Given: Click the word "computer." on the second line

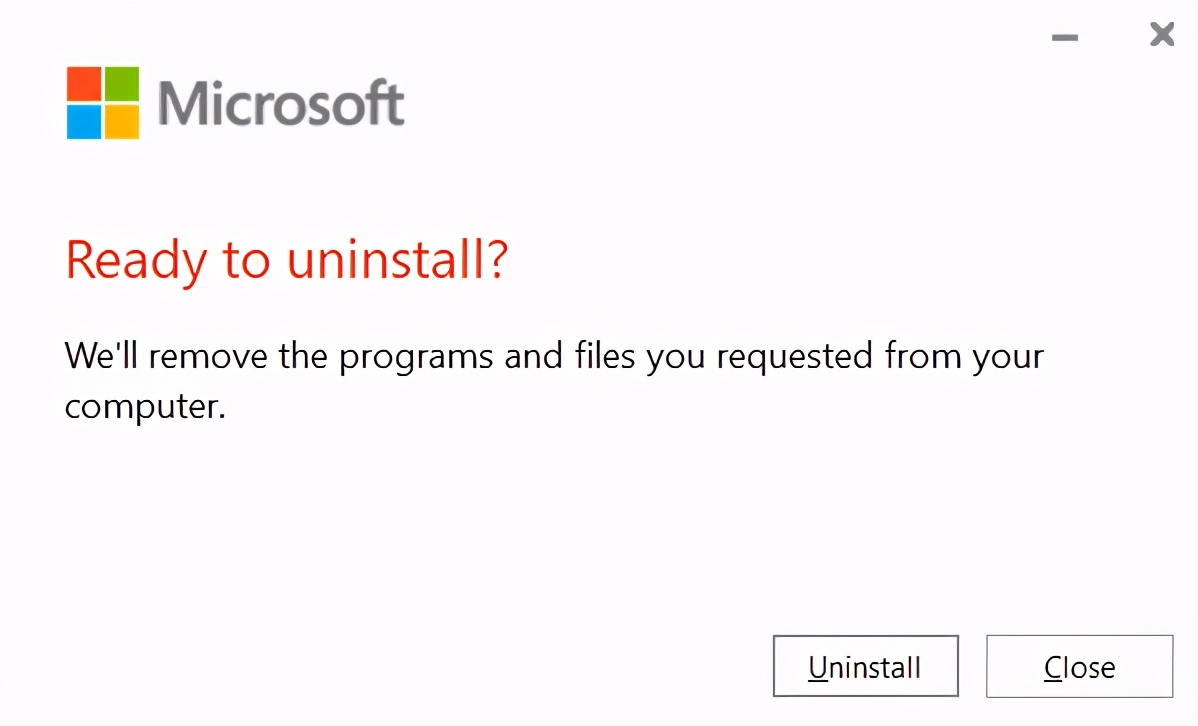Looking at the screenshot, I should (145, 408).
